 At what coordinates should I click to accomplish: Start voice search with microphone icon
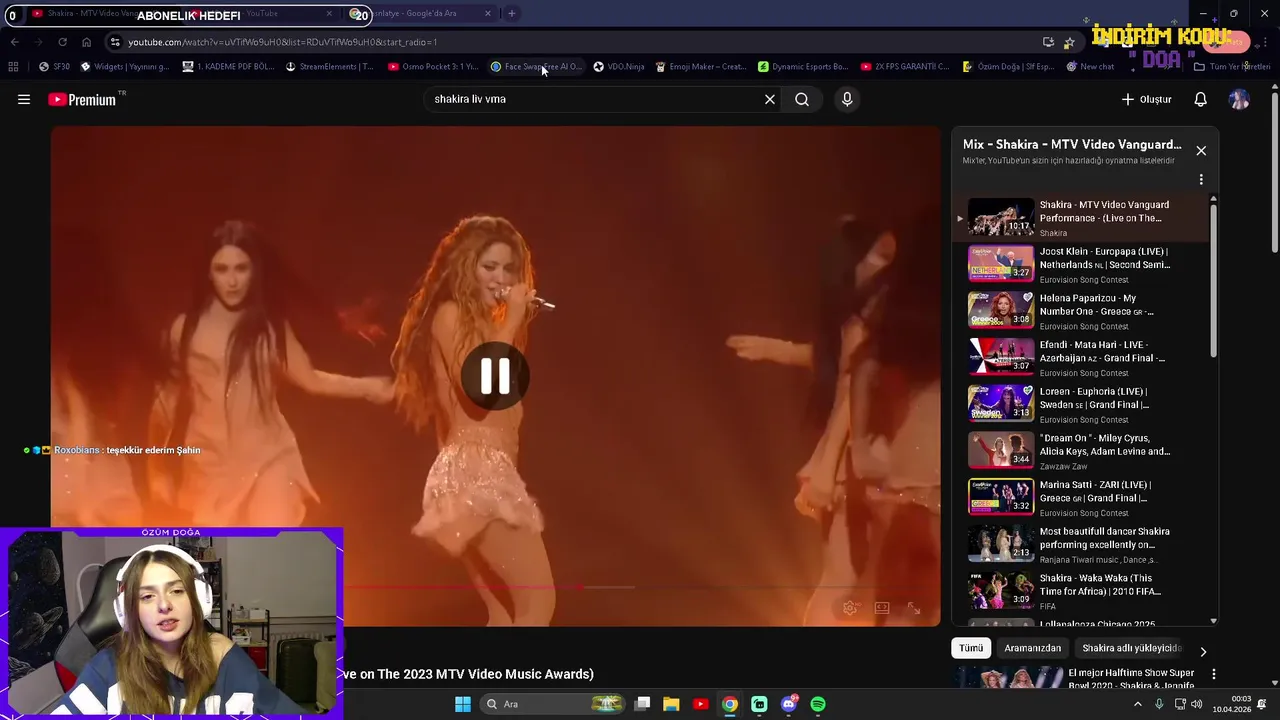click(847, 99)
